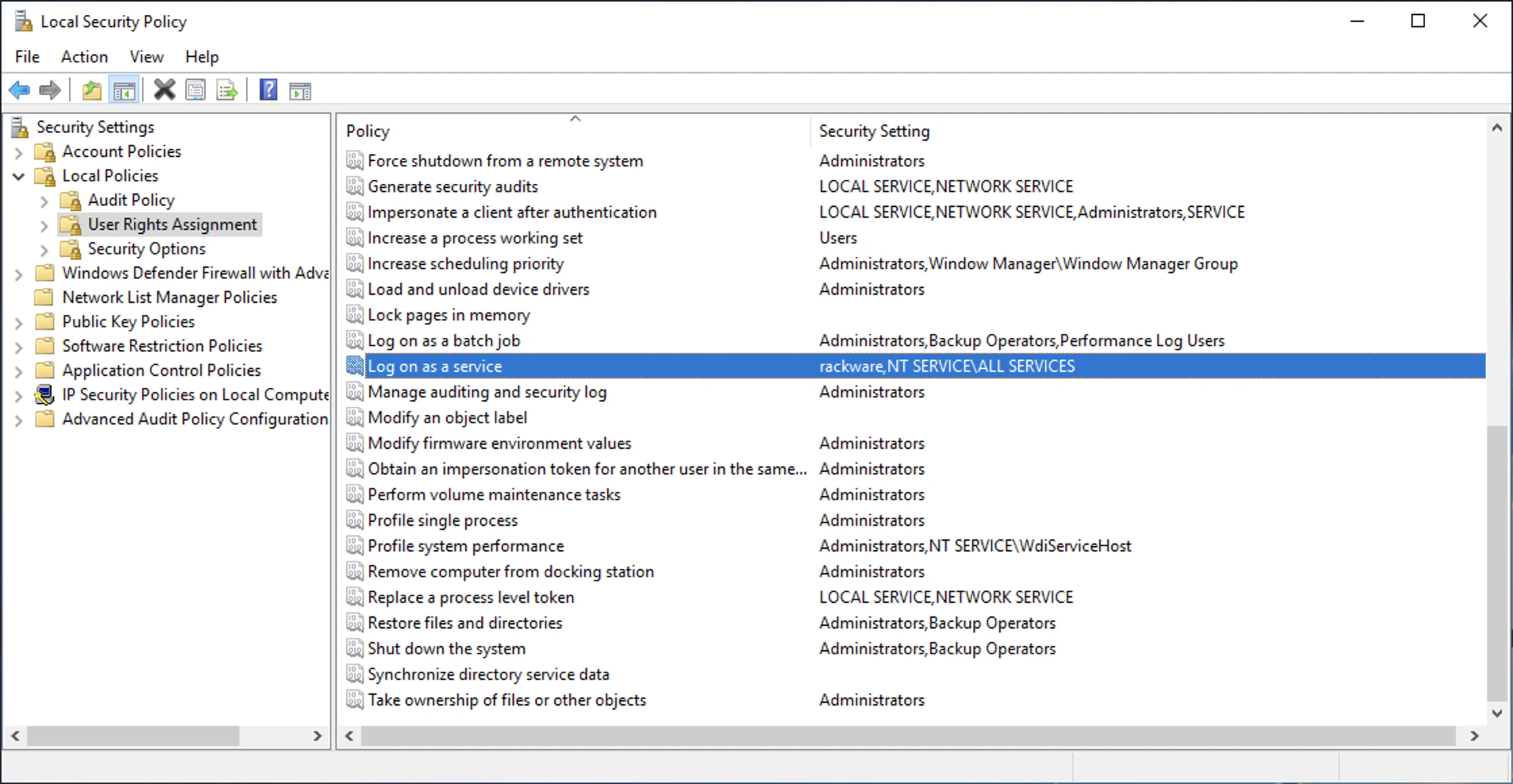
Task: Click 'rackware,NT SERVICE\ALL SERVICES' setting
Action: [x=946, y=366]
